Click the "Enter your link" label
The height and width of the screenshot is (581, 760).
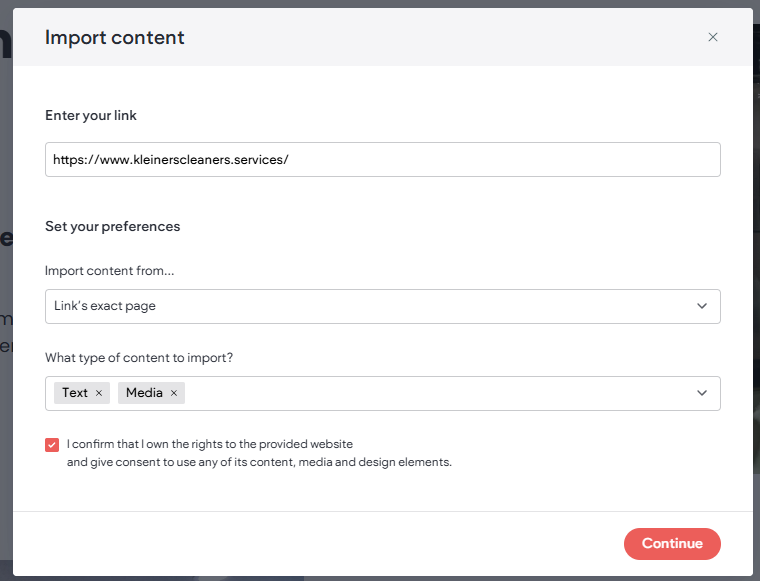pyautogui.click(x=91, y=115)
